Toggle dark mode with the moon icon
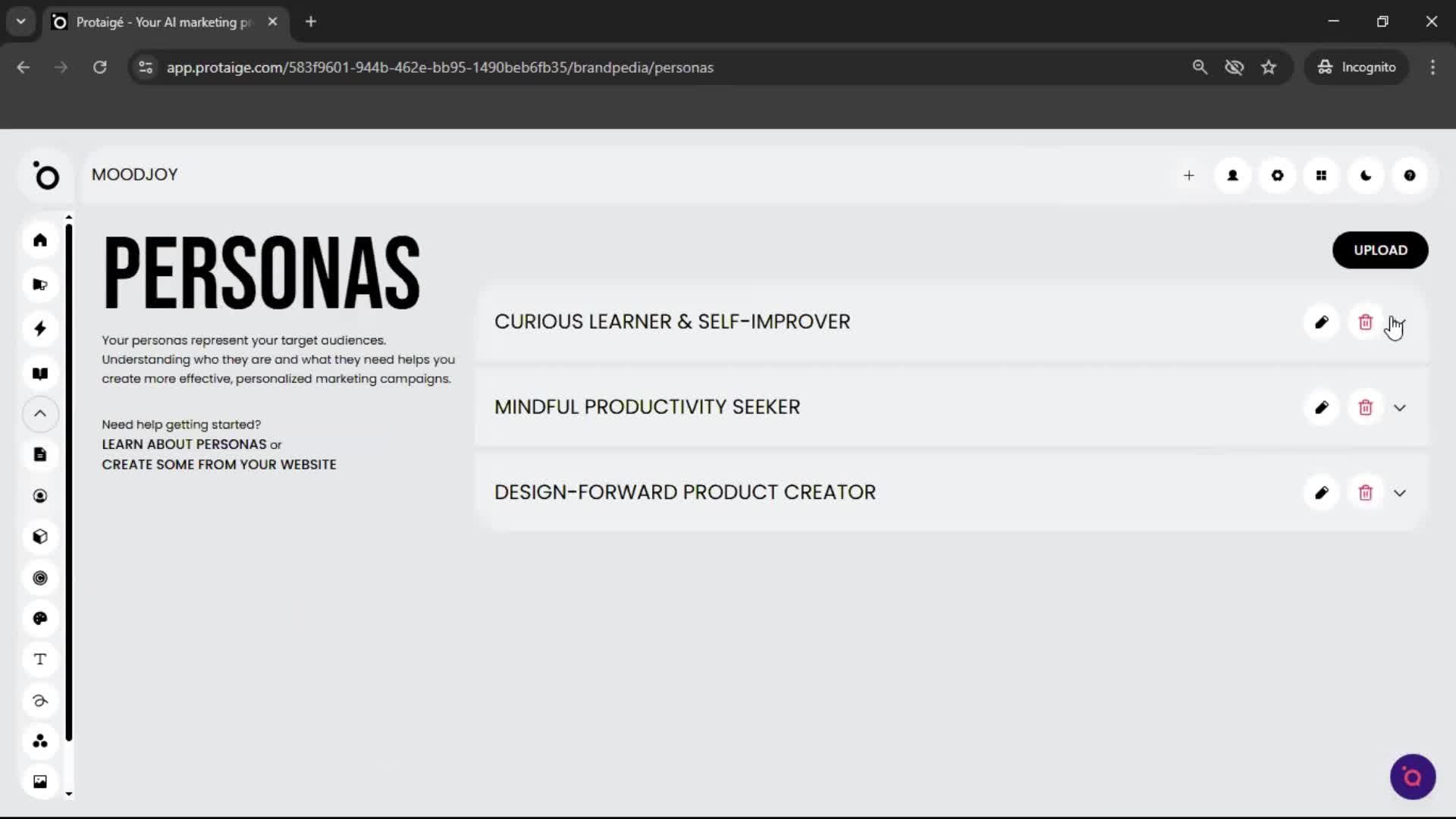This screenshot has width=1456, height=819. 1365,175
